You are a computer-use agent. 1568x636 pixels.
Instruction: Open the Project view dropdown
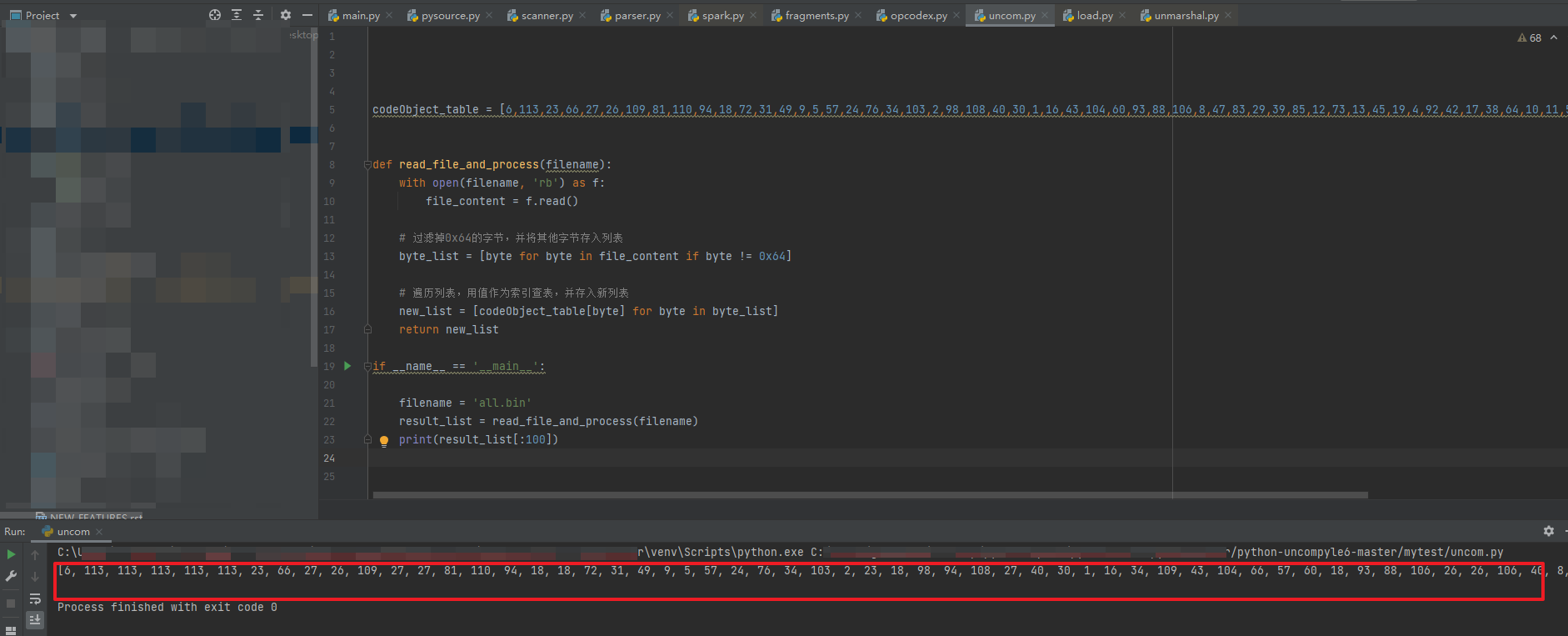[73, 16]
